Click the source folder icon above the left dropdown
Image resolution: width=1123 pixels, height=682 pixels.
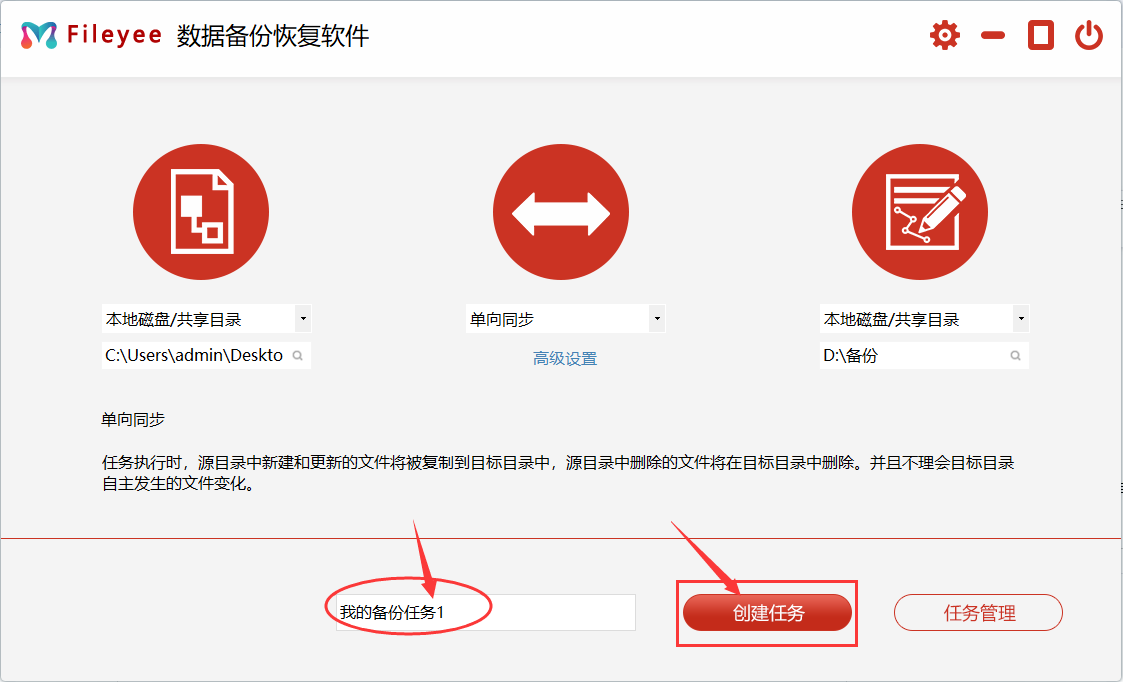coord(201,211)
